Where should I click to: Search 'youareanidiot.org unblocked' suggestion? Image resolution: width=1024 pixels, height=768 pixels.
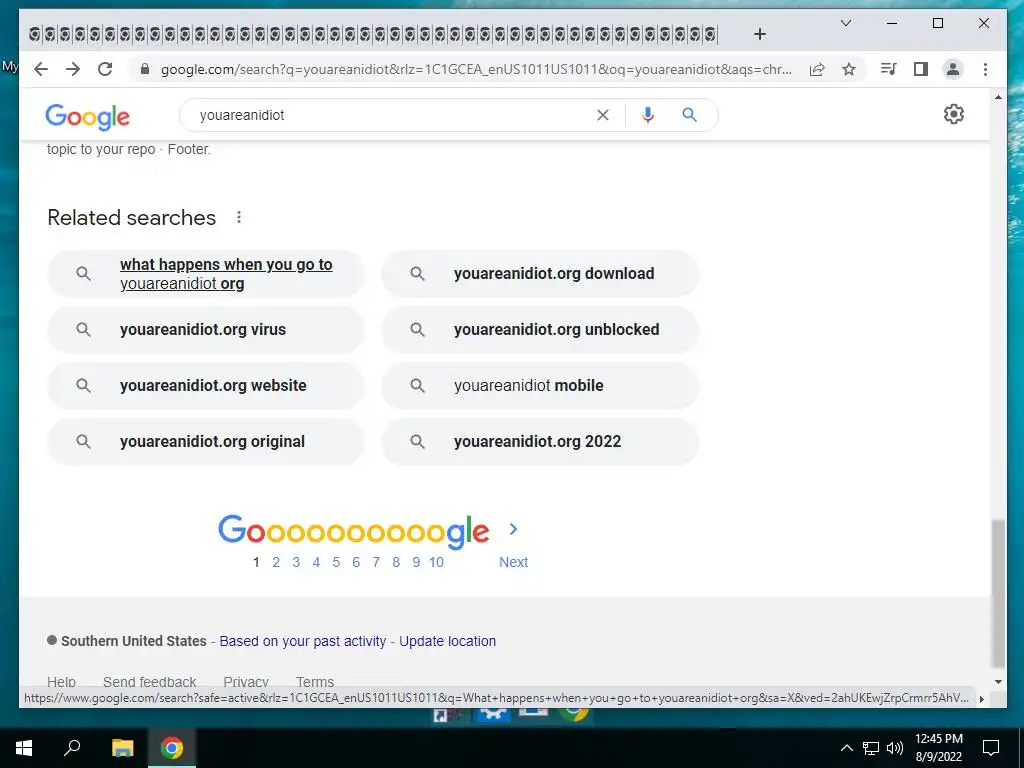[540, 330]
